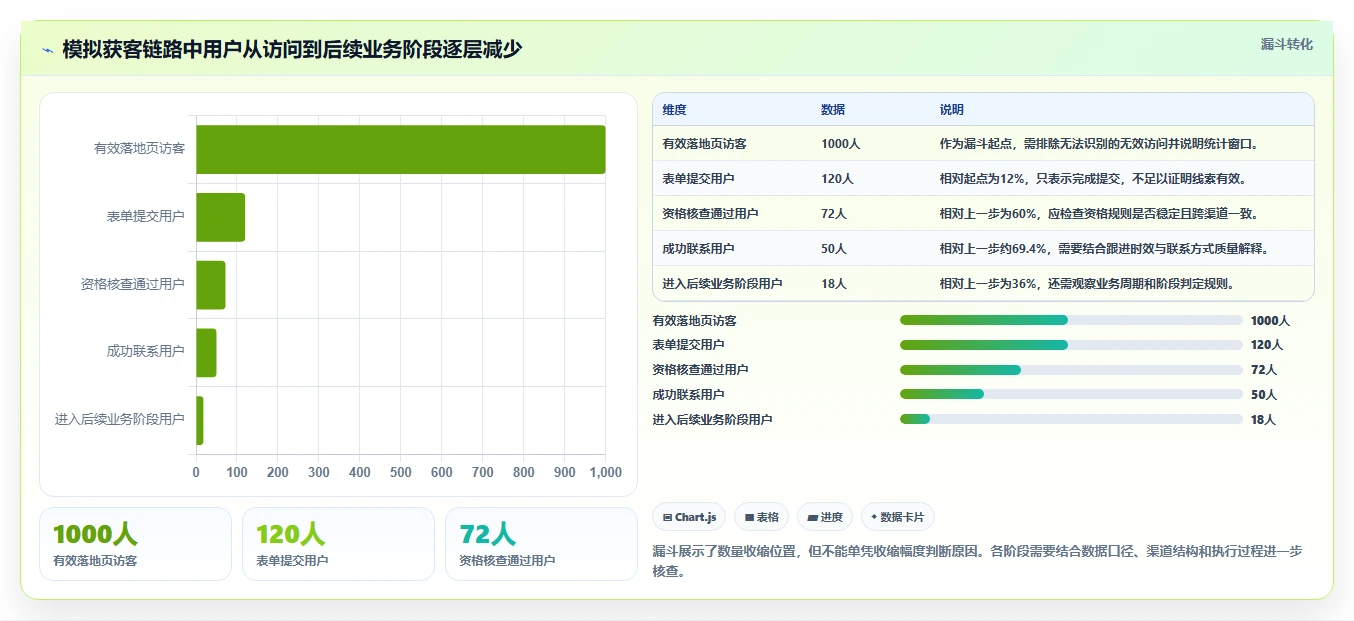Click the 成功联系用户 label in progress list
Screen dimensions: 1354x621
(x=688, y=395)
